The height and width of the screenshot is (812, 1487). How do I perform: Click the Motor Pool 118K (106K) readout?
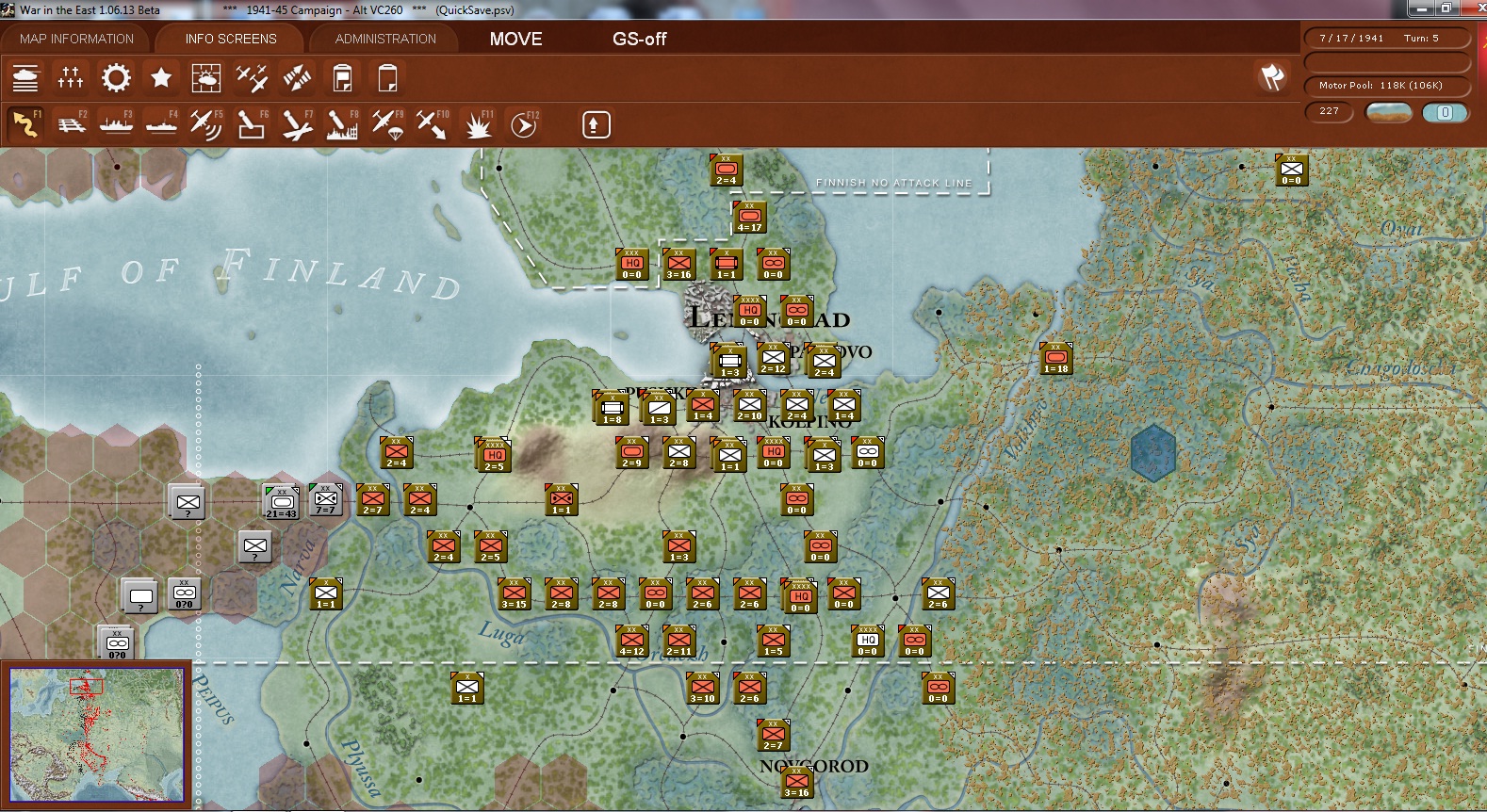1387,86
